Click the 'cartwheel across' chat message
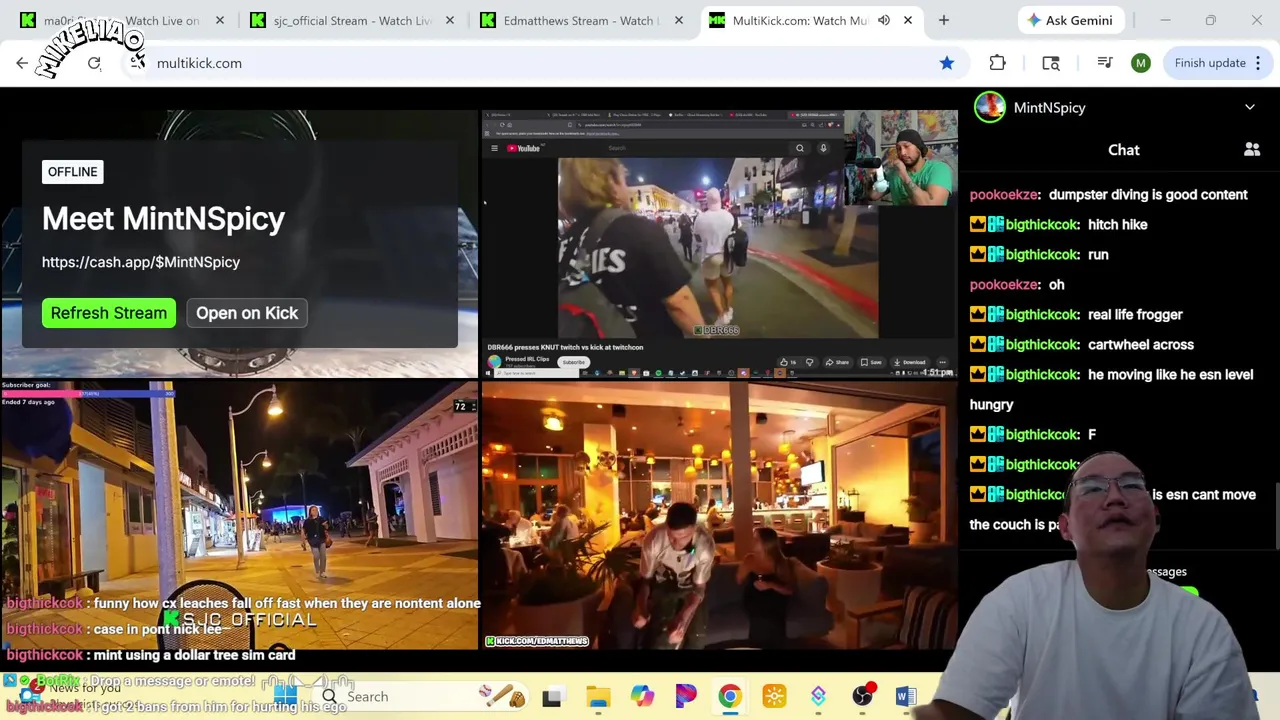 click(x=1141, y=345)
